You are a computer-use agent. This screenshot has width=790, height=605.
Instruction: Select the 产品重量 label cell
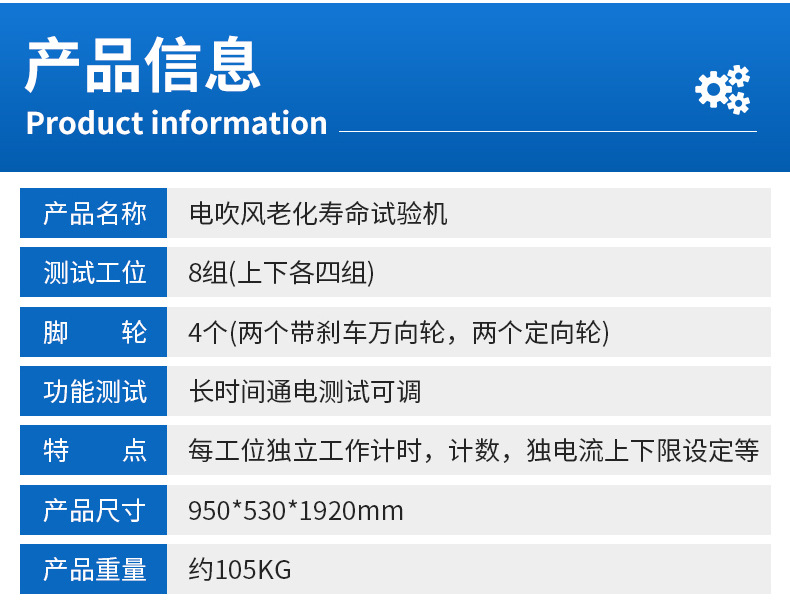[x=95, y=570]
